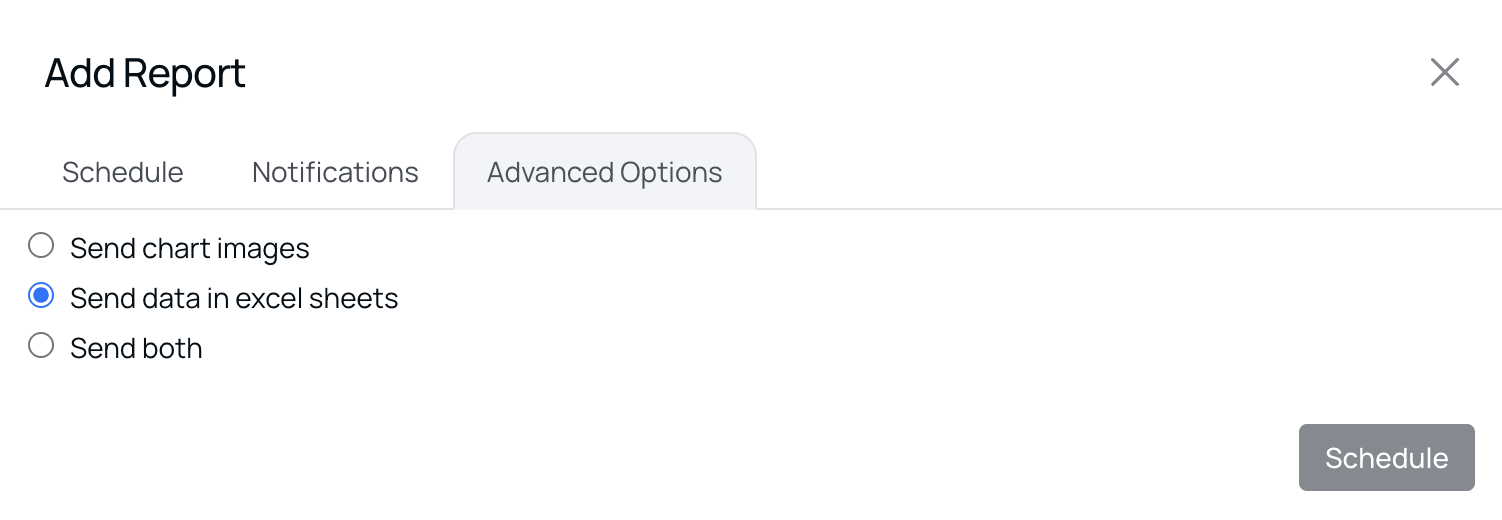Click the Send data in excel sheets label
The image size is (1502, 520).
coord(234,298)
